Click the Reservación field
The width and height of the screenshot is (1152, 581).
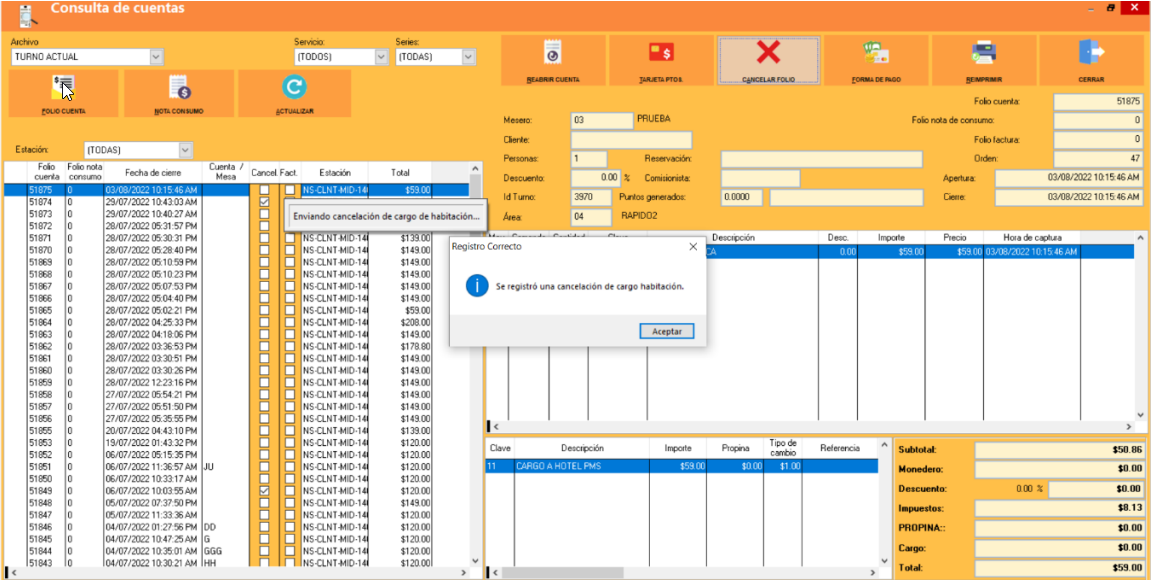pos(821,159)
